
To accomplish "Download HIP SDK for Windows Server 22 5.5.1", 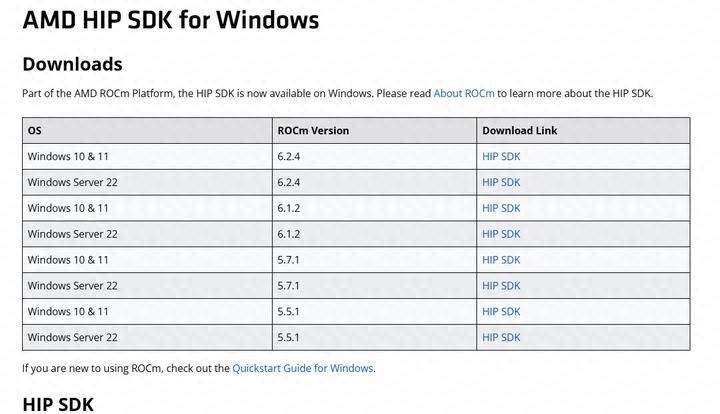I will point(501,338).
